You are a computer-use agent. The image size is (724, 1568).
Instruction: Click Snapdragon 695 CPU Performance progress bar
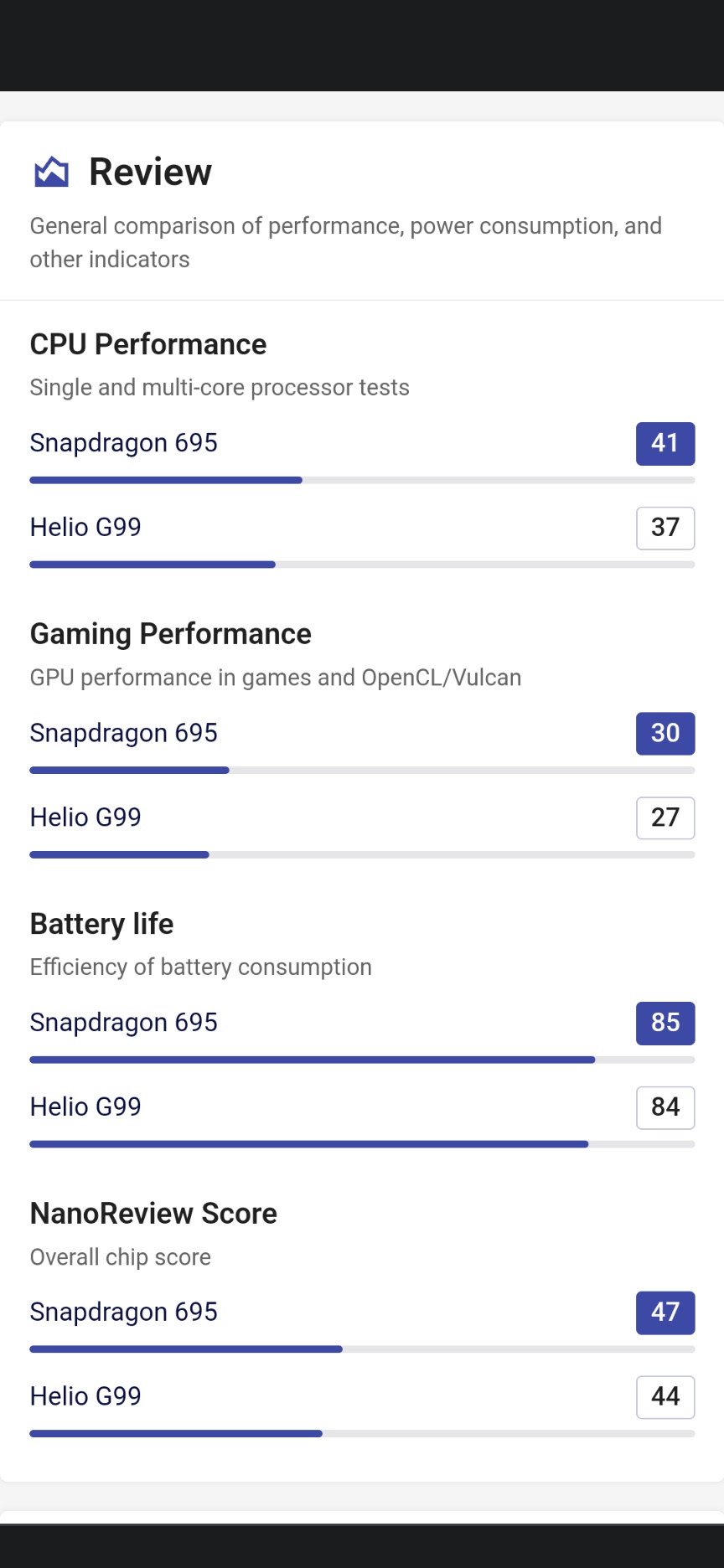pos(362,480)
